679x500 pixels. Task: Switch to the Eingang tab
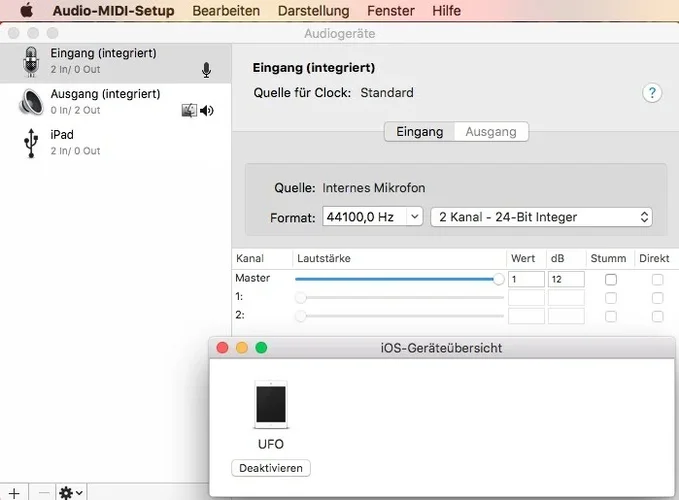(420, 132)
